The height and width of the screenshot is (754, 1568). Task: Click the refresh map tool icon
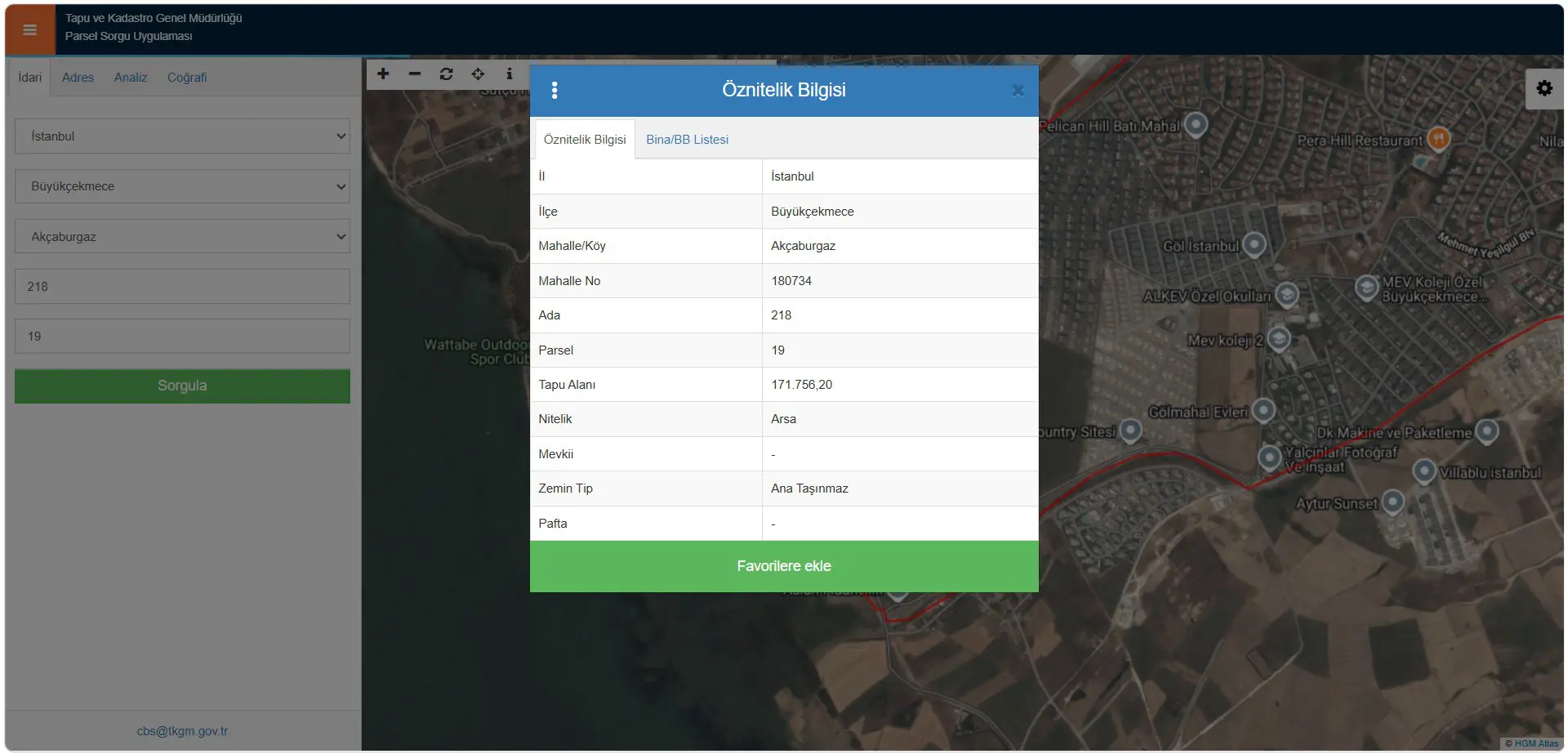[x=446, y=74]
